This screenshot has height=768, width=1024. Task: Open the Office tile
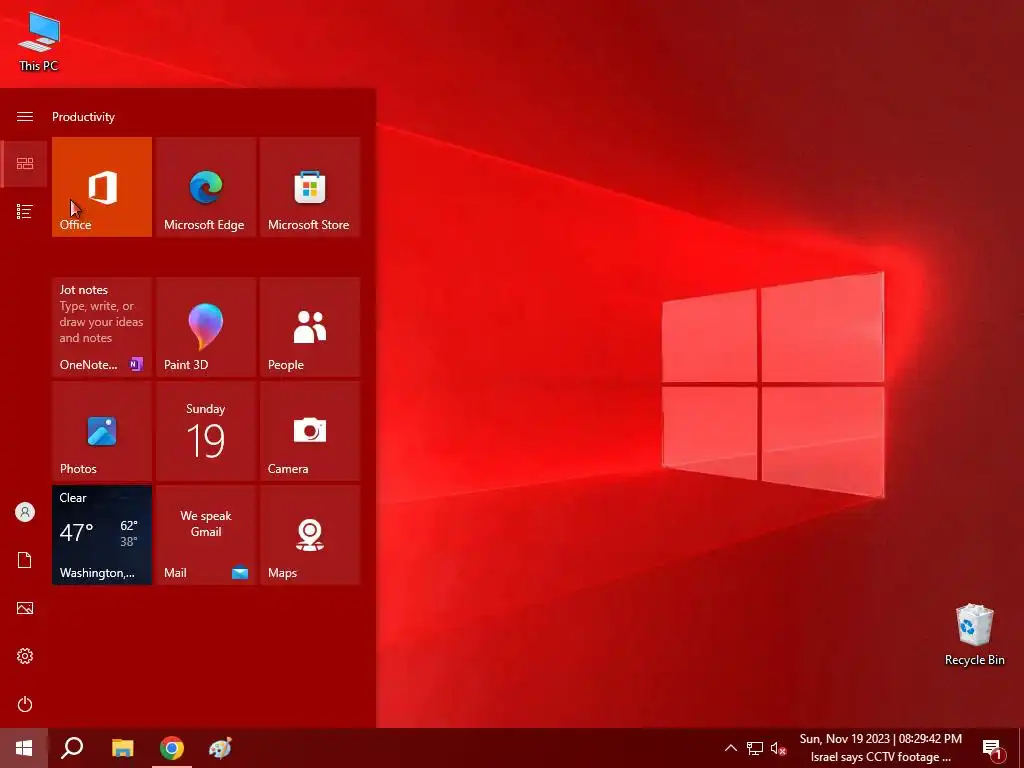102,187
